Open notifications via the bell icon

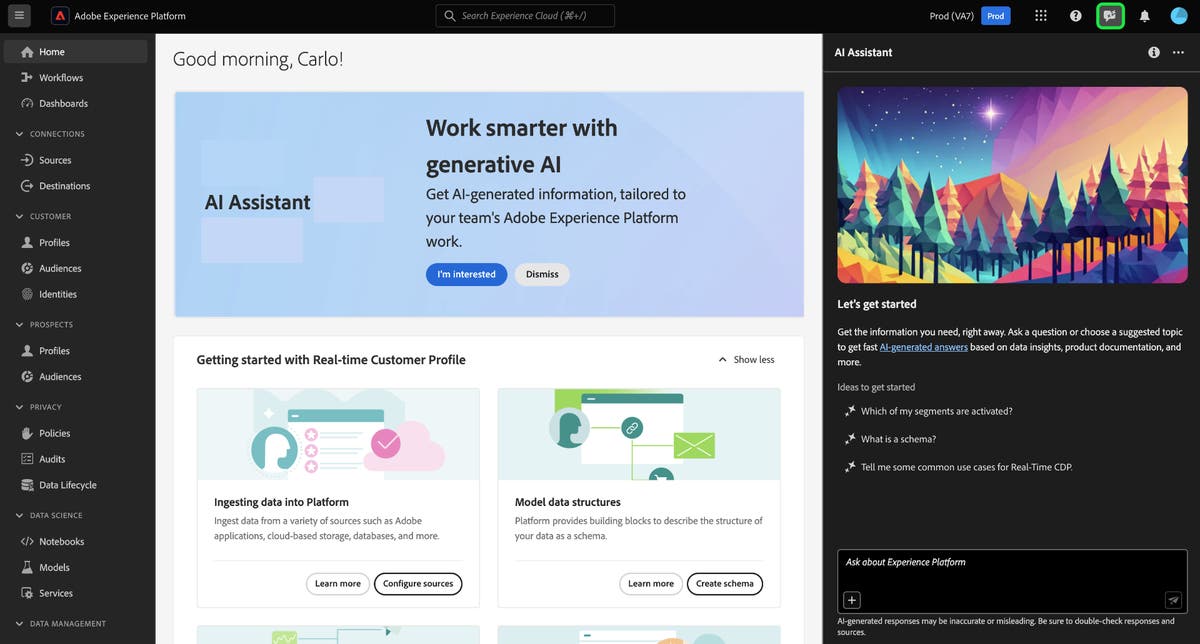click(1142, 15)
